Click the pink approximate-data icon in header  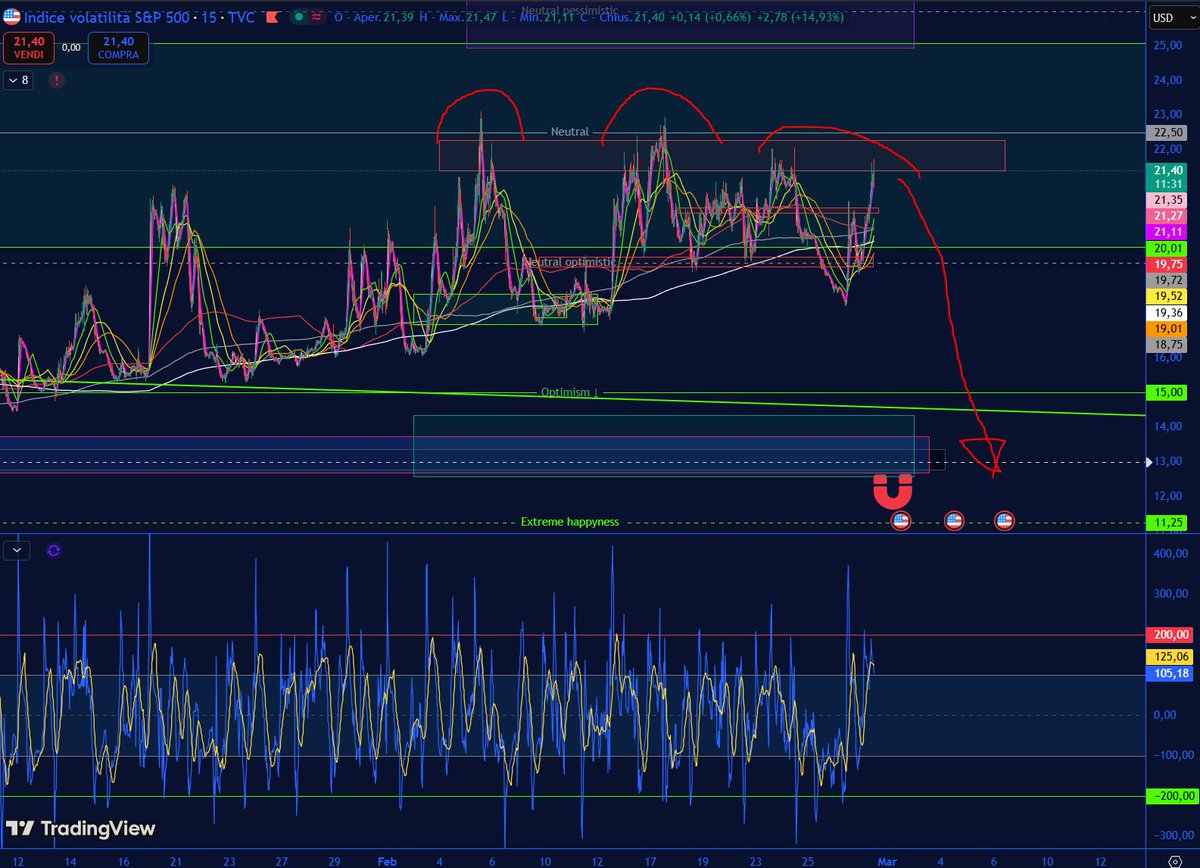pyautogui.click(x=314, y=17)
